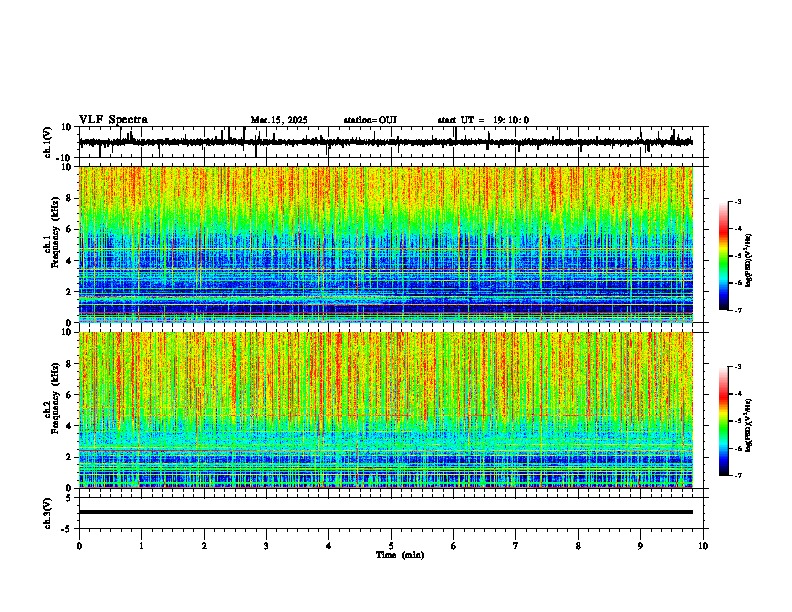This screenshot has height=612, width=792.
Task: Click the flat ch.3 voltage trace line
Action: [386, 512]
